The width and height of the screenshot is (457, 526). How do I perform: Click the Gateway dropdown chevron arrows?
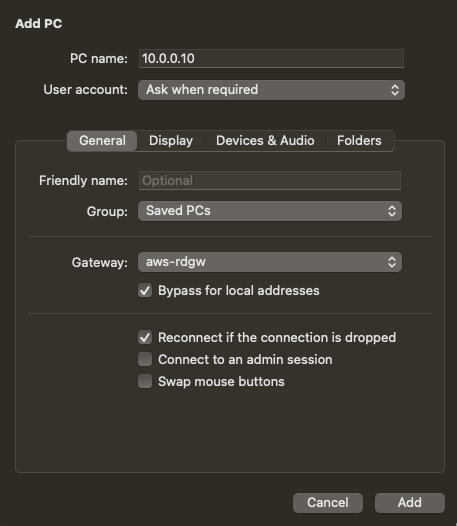[392, 262]
